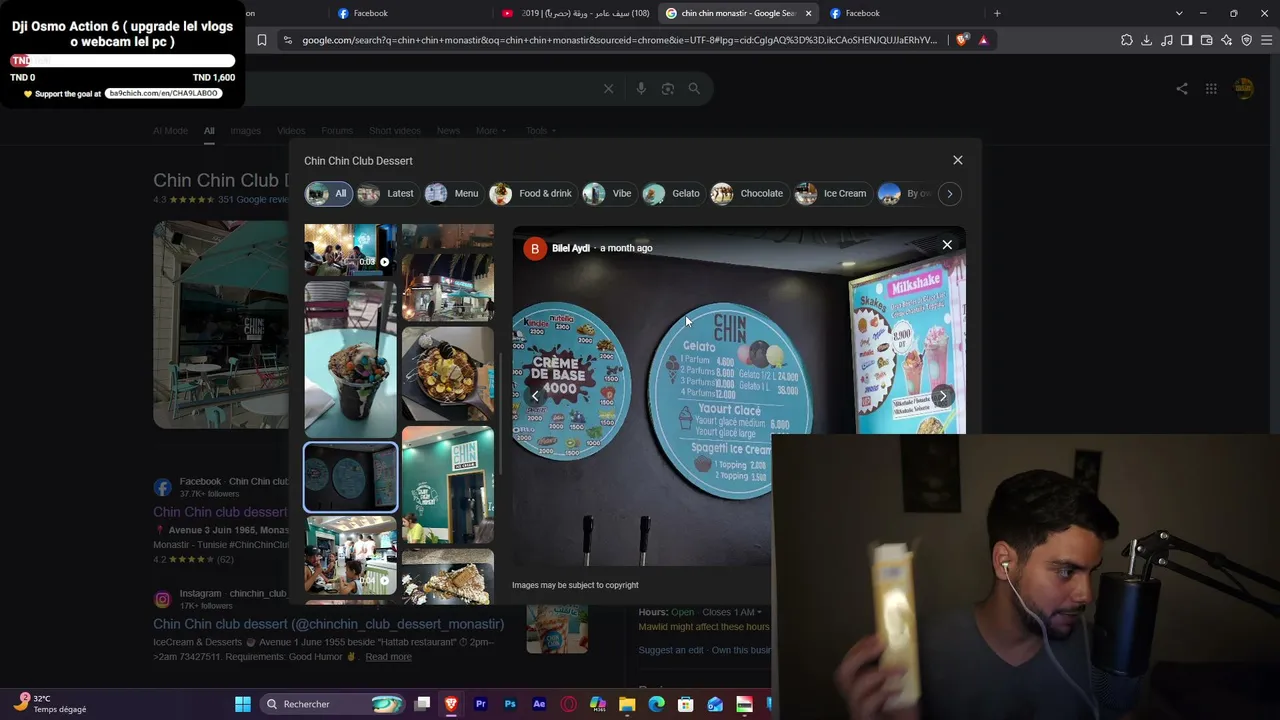This screenshot has height=720, width=1280.
Task: Start Google voice search
Action: pyautogui.click(x=641, y=89)
